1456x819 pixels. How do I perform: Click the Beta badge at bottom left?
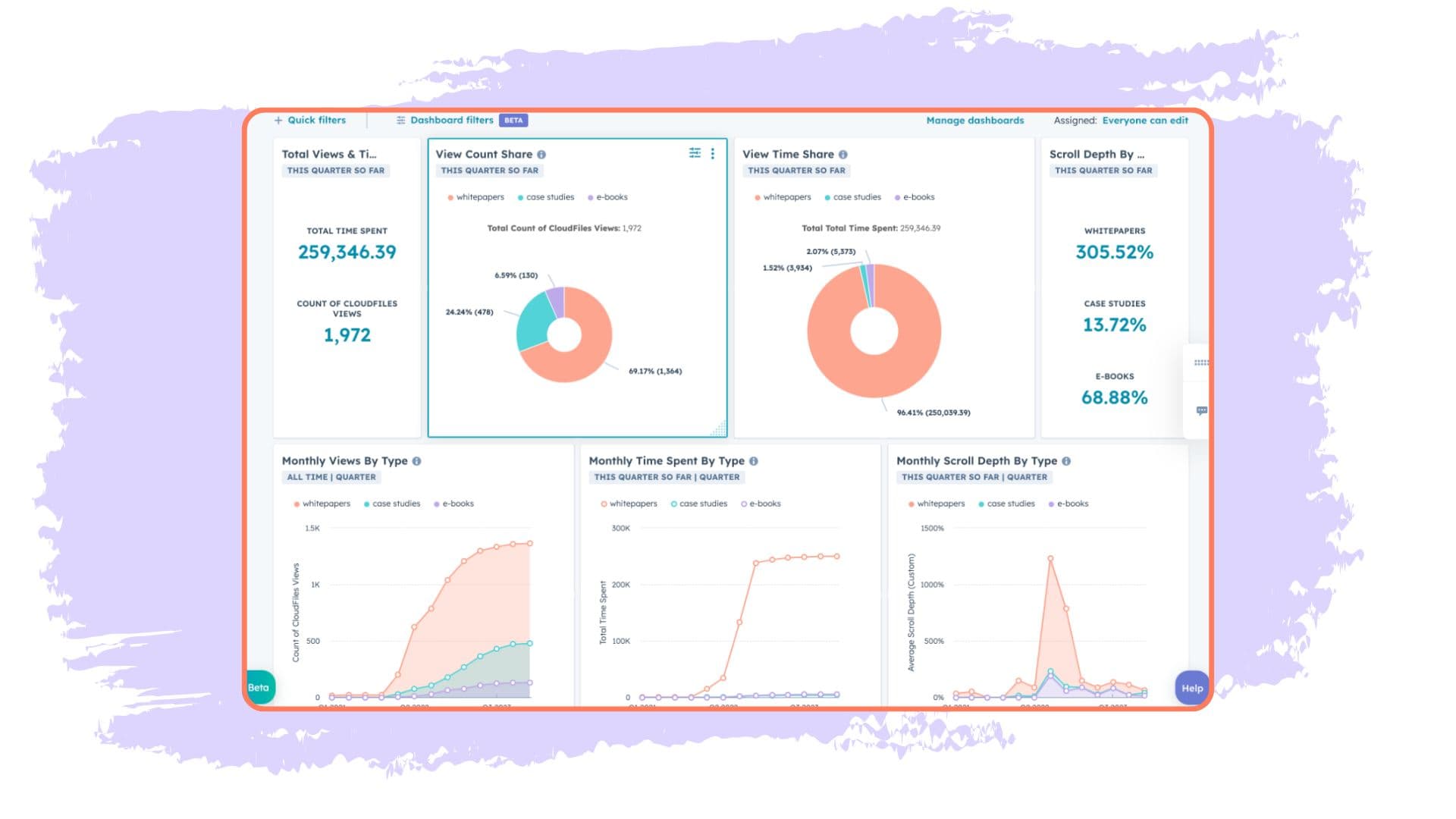point(258,686)
